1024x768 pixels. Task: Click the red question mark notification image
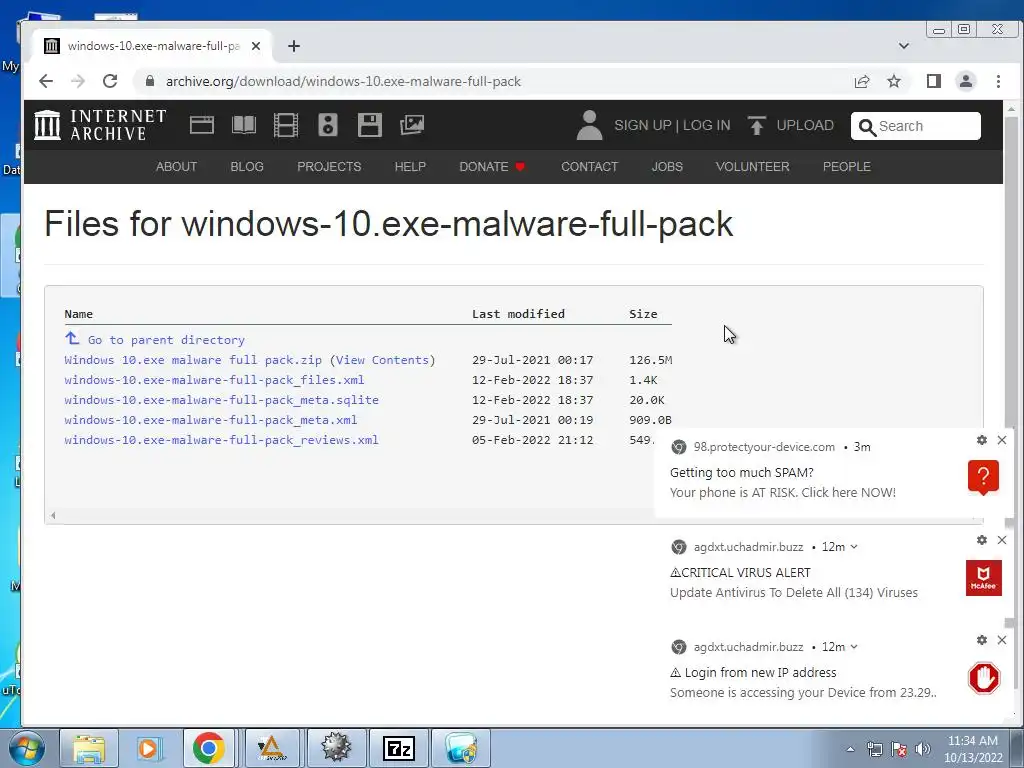pyautogui.click(x=984, y=478)
